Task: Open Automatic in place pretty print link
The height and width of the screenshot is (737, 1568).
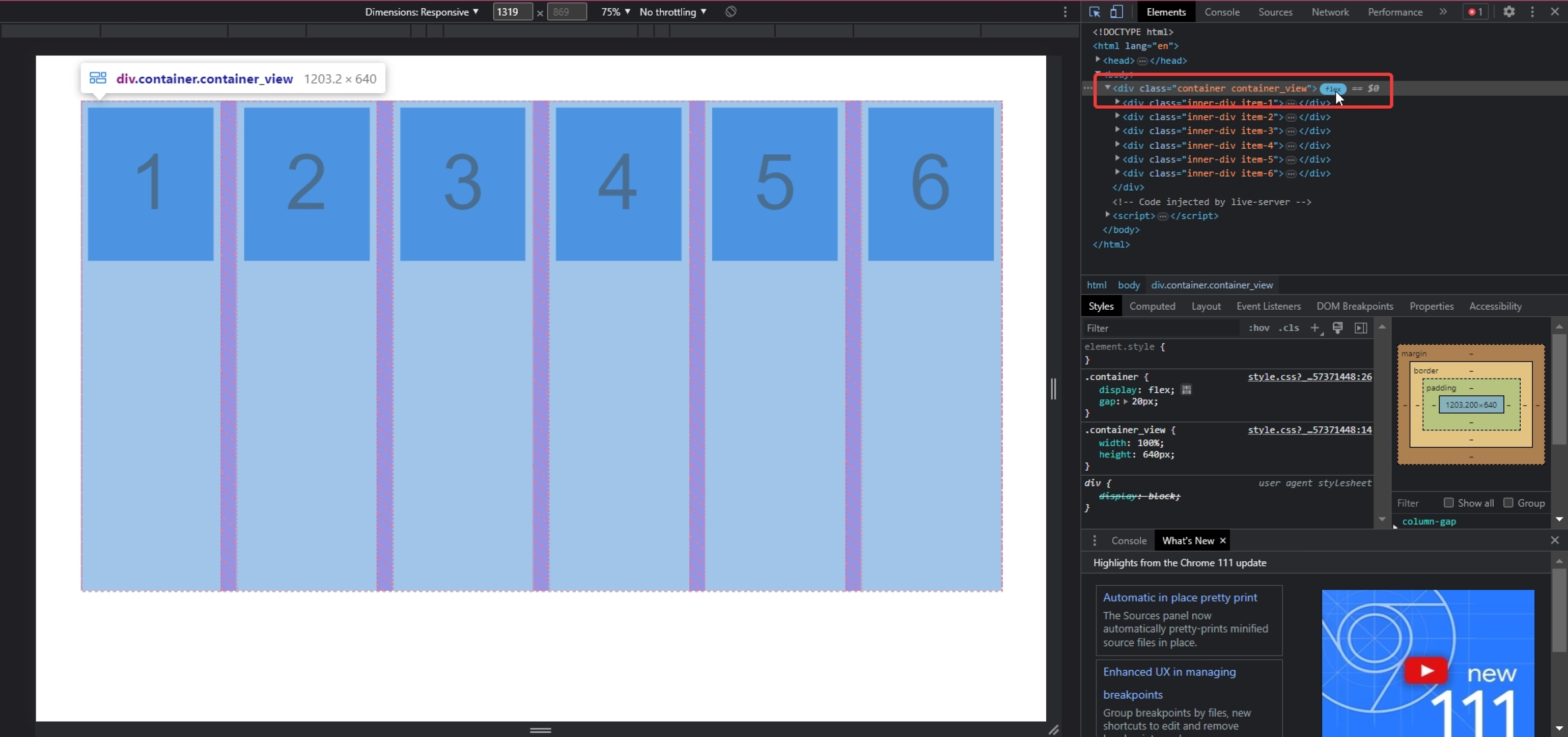Action: click(1180, 597)
